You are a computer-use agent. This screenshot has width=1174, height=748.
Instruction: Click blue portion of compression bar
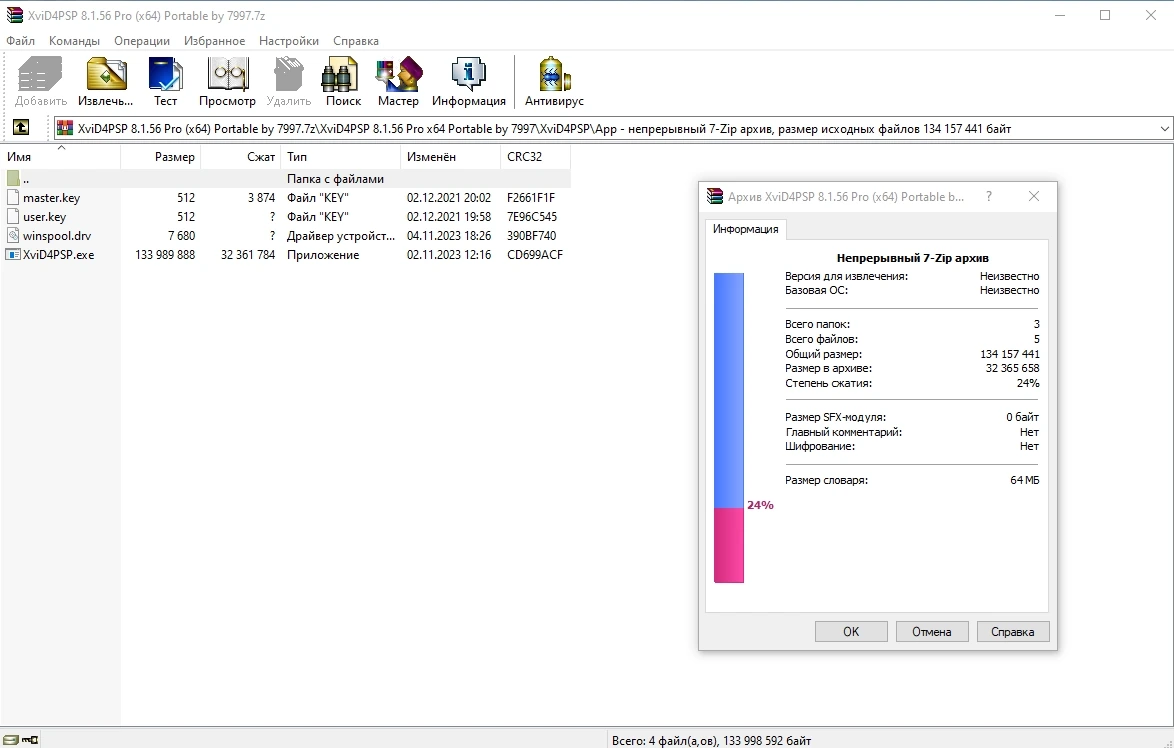coord(729,390)
